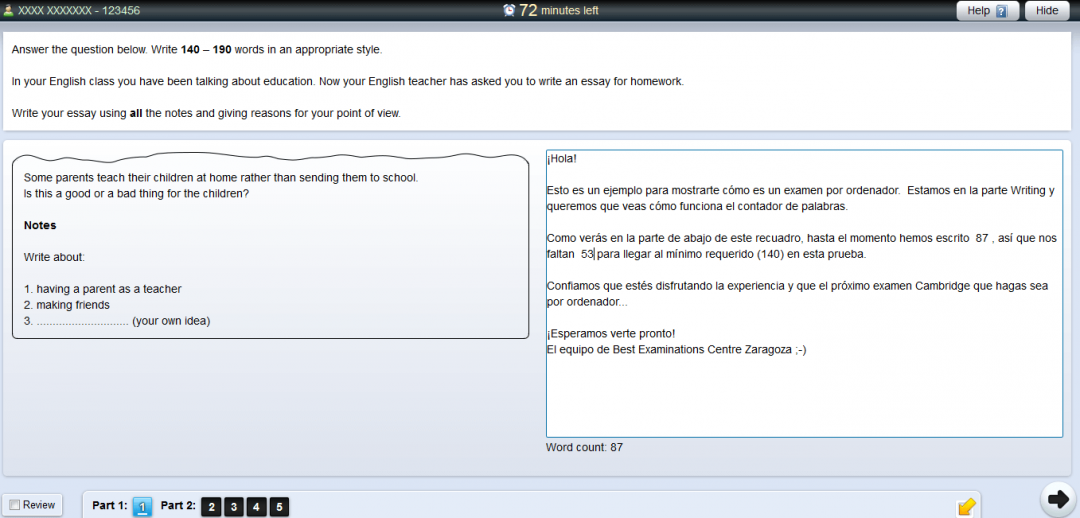
Task: Click the candidate user profile icon
Action: point(8,11)
